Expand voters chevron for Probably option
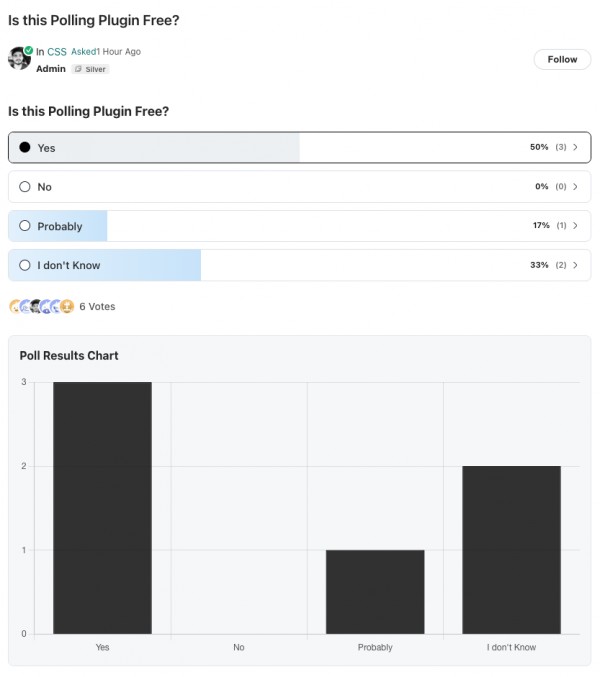Screen dimensions: 600x677 pos(575,226)
